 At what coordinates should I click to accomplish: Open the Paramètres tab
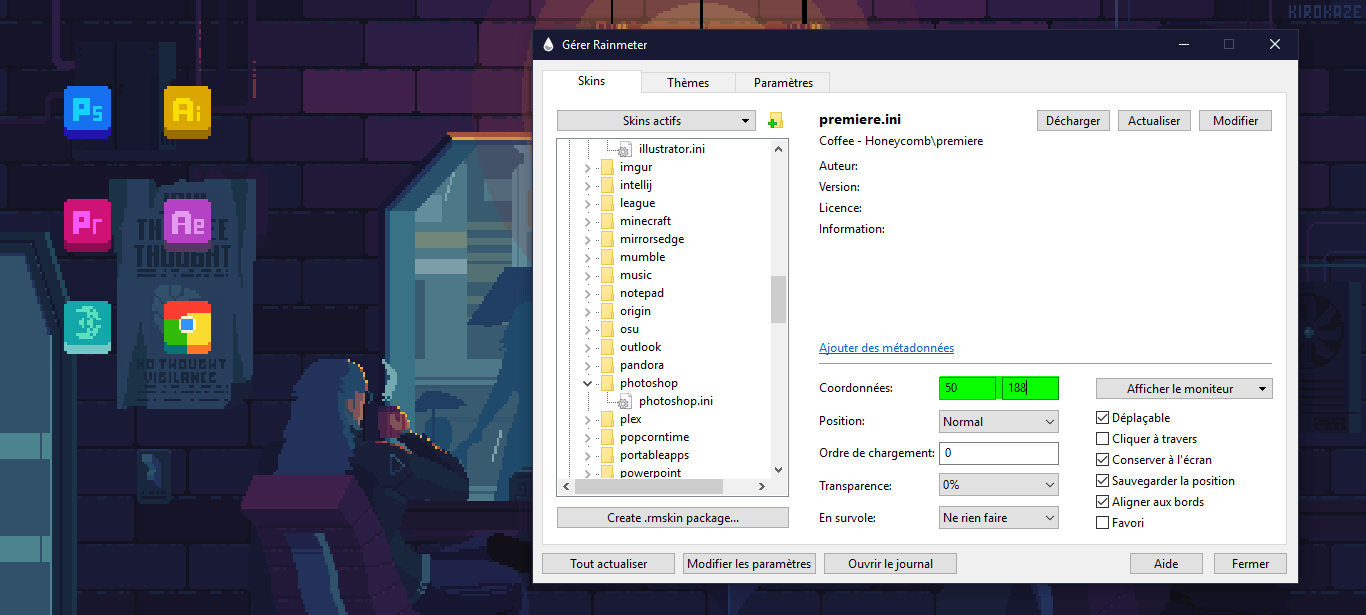783,83
